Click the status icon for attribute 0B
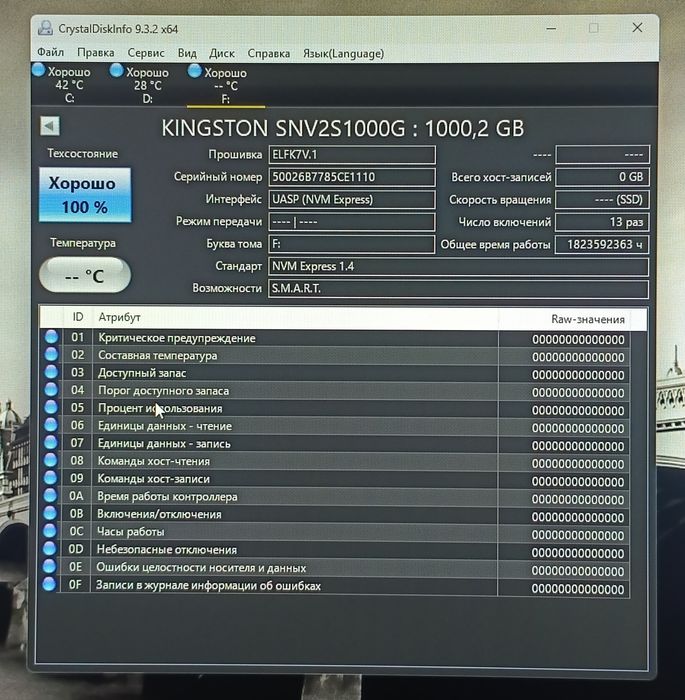Screen dimensions: 685x700 point(50,512)
